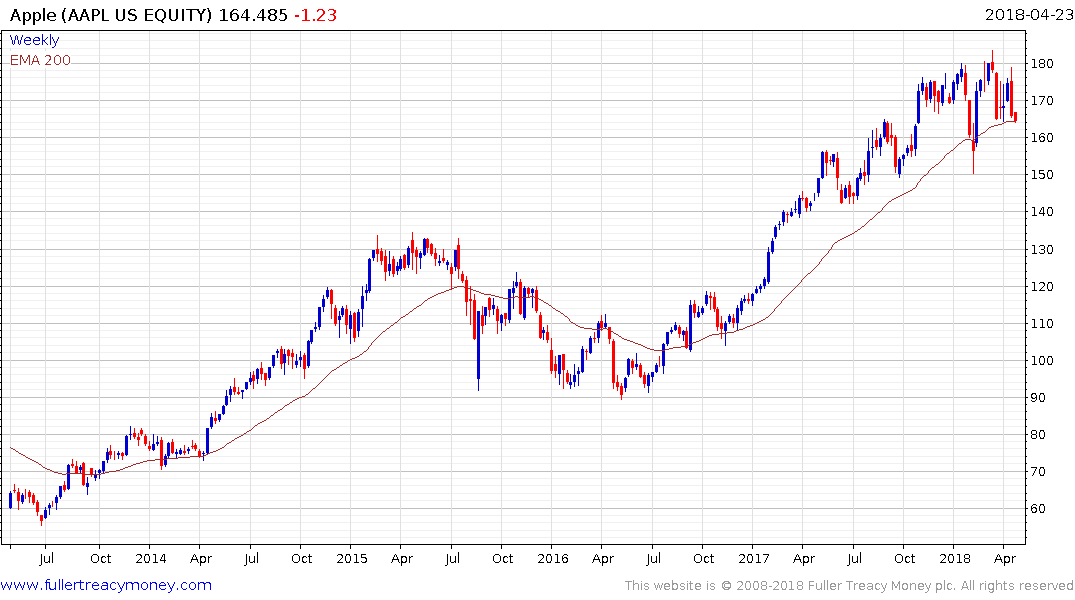Image resolution: width=1075 pixels, height=600 pixels.
Task: Click the 2015 time axis label
Action: (352, 558)
